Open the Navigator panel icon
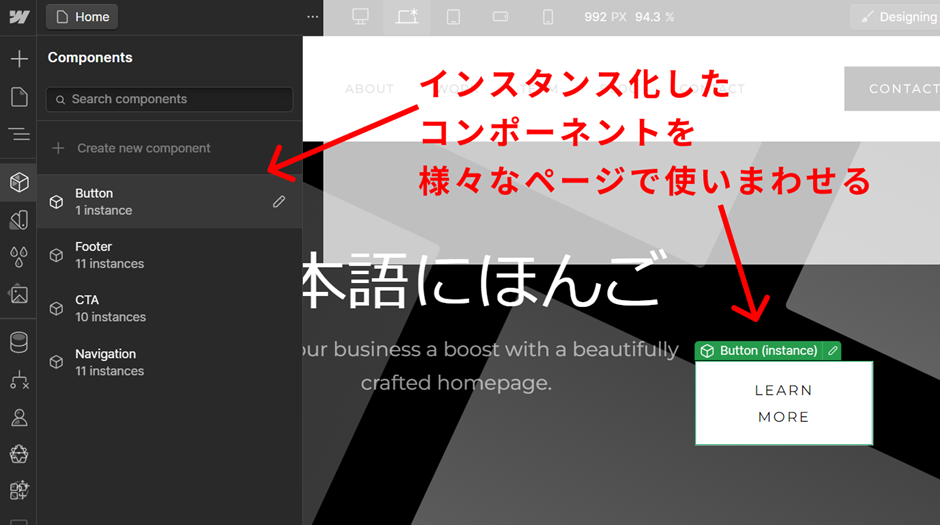The height and width of the screenshot is (525, 940). [19, 134]
